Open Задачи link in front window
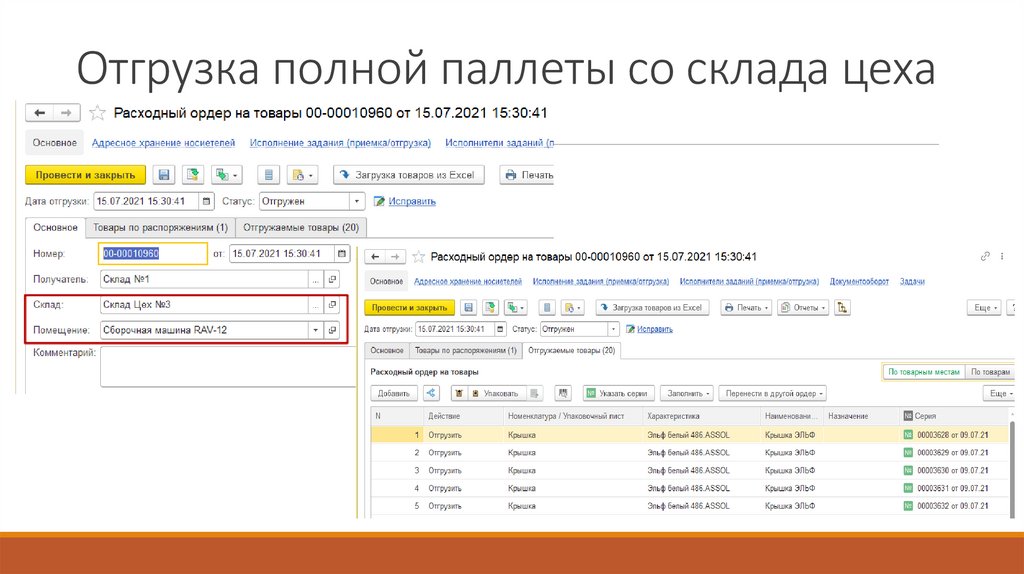The width and height of the screenshot is (1024, 574). pos(912,281)
